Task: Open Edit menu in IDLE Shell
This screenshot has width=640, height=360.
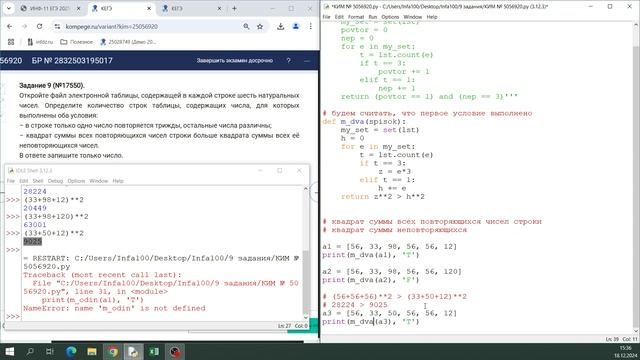Action: (24, 181)
